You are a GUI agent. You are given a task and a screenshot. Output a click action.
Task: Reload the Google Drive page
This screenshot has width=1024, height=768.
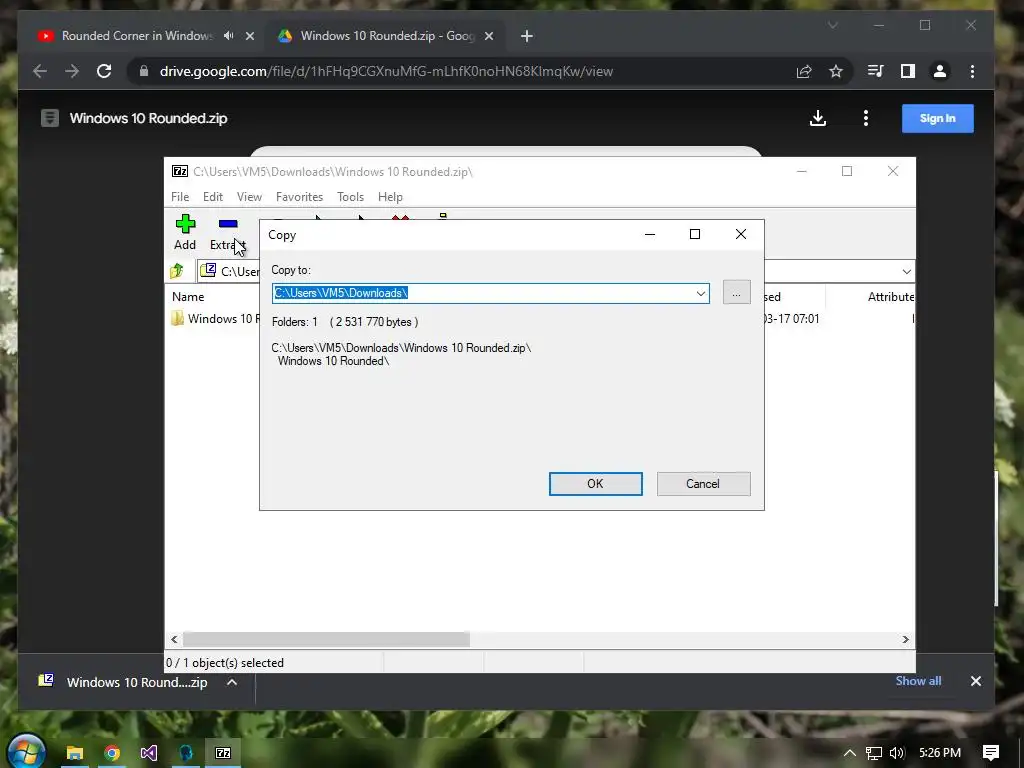coord(104,71)
